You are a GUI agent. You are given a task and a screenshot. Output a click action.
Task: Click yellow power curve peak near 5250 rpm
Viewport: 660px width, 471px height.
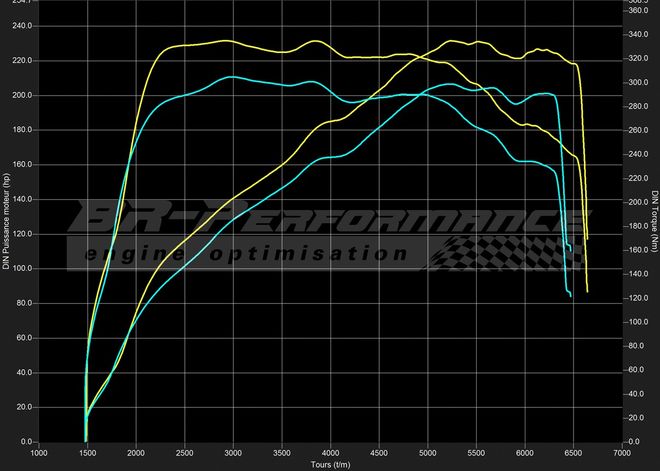tap(452, 41)
